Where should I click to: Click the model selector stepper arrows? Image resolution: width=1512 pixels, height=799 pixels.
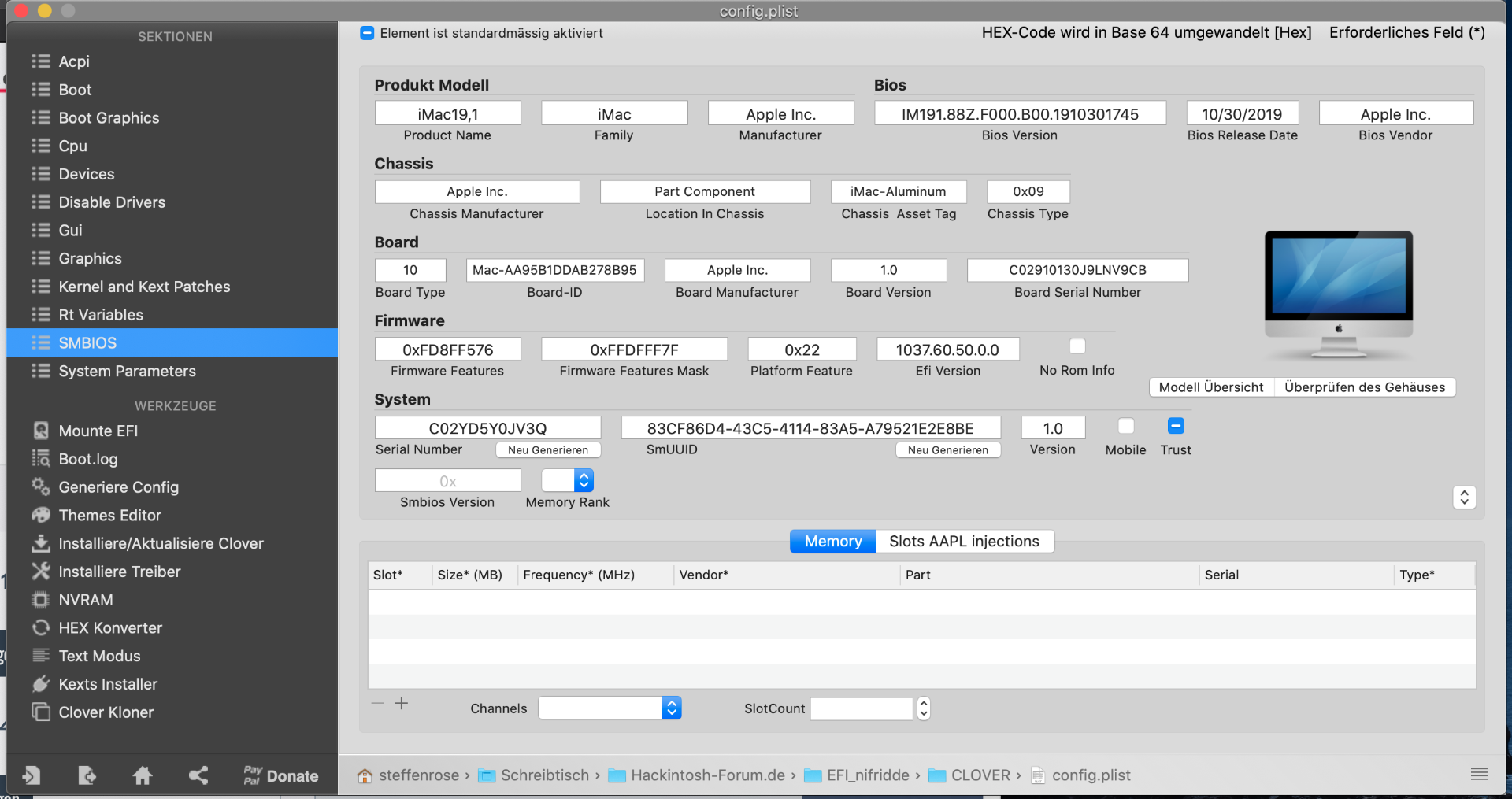[x=1464, y=498]
